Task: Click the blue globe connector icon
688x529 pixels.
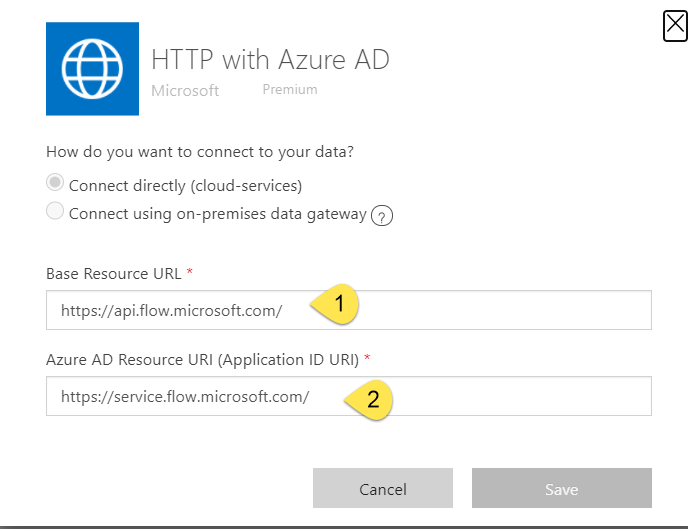Action: tap(91, 66)
